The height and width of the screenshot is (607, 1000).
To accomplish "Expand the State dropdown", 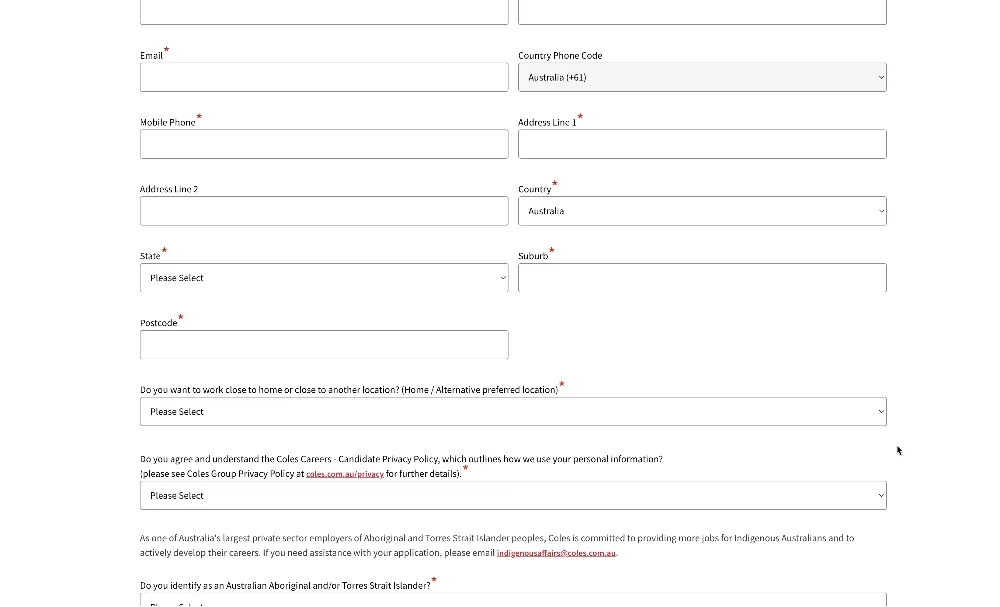I will [324, 278].
